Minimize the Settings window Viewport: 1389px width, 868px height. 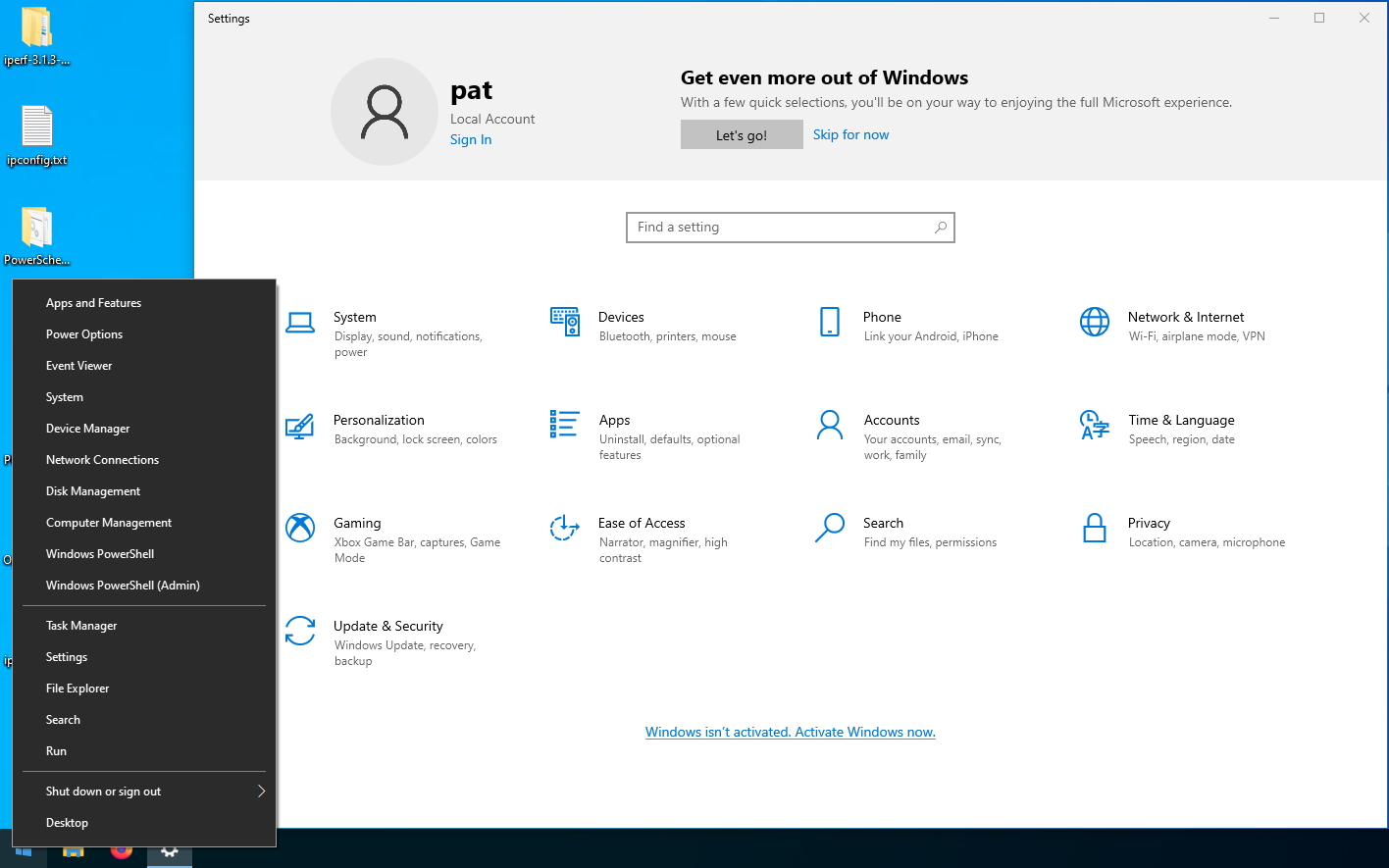[x=1274, y=18]
